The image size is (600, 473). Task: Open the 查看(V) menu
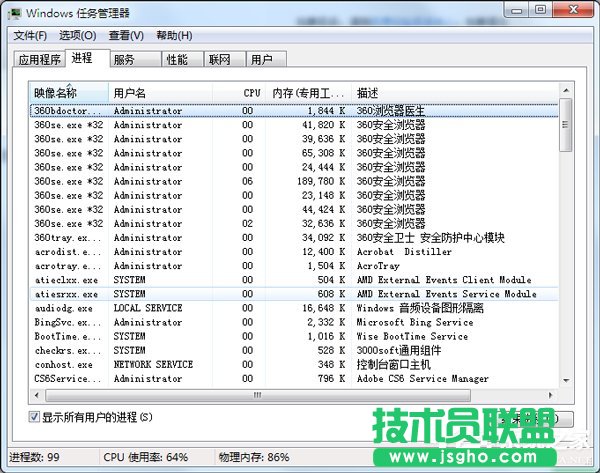126,36
